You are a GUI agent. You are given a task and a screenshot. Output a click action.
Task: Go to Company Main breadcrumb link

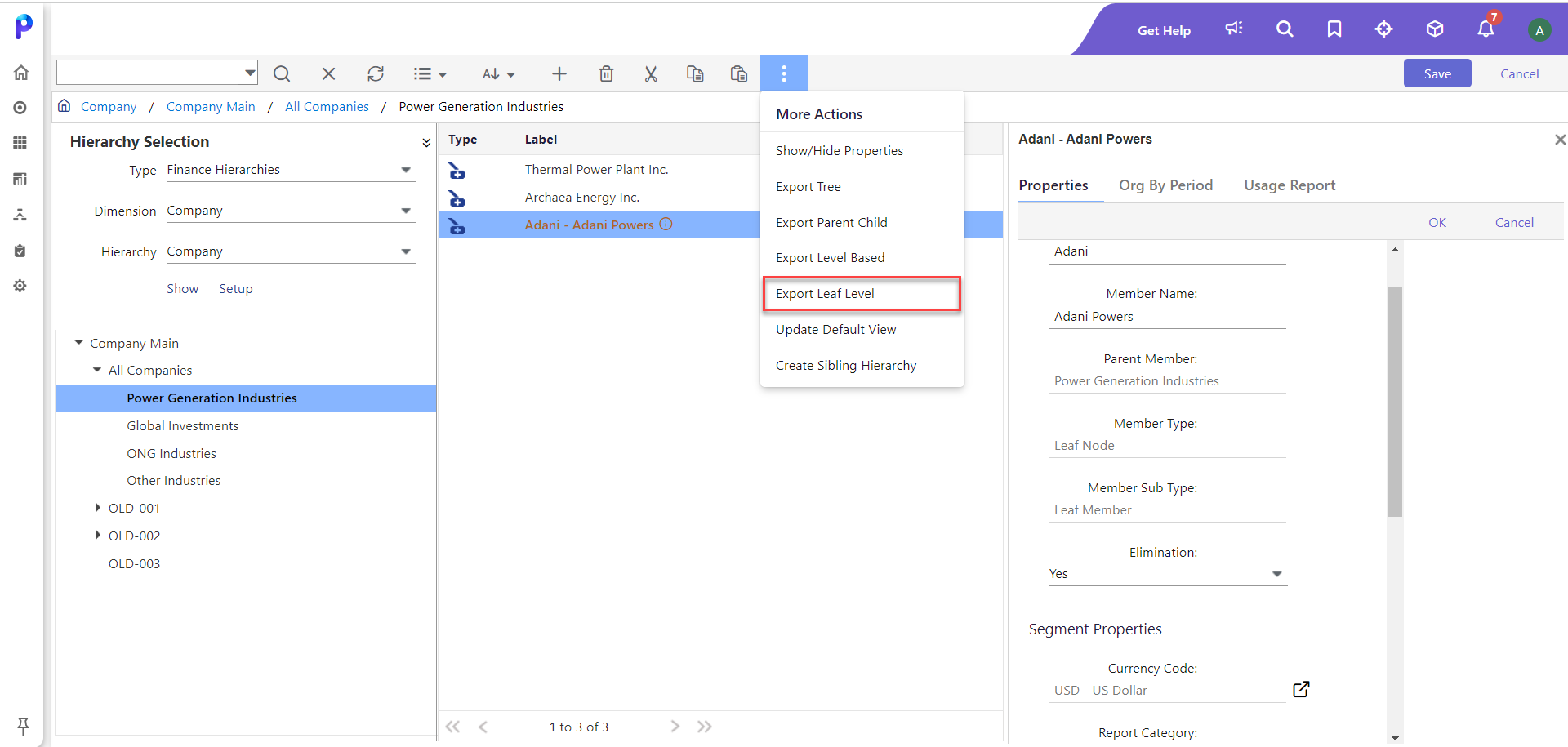211,107
